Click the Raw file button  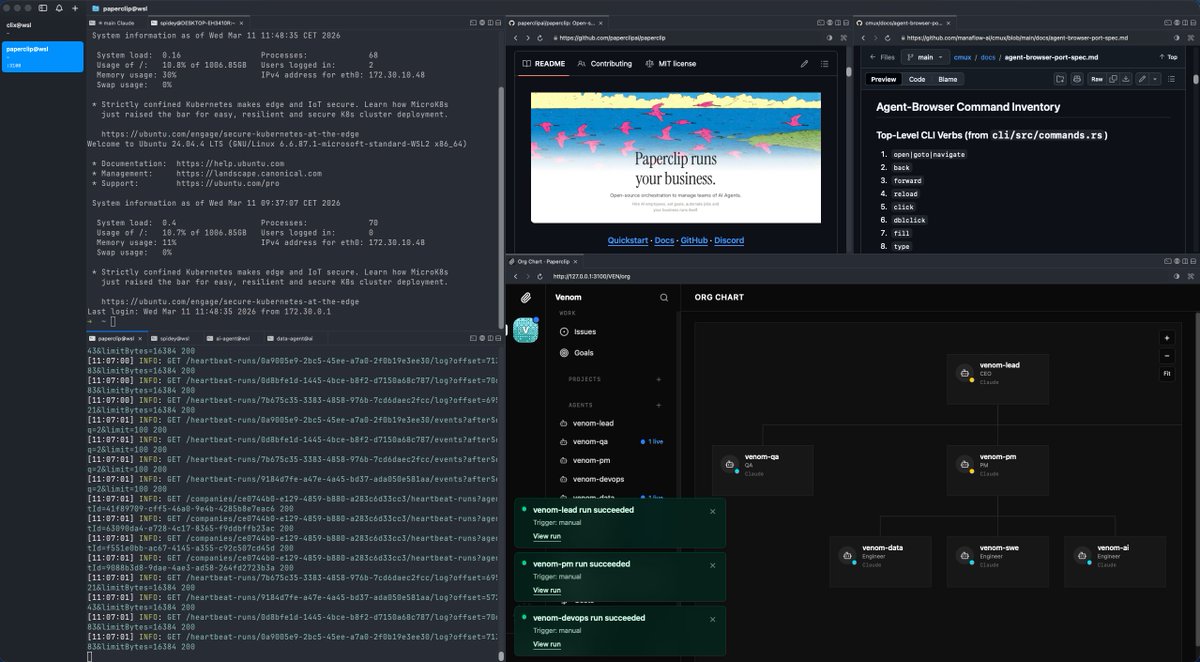(x=1096, y=79)
